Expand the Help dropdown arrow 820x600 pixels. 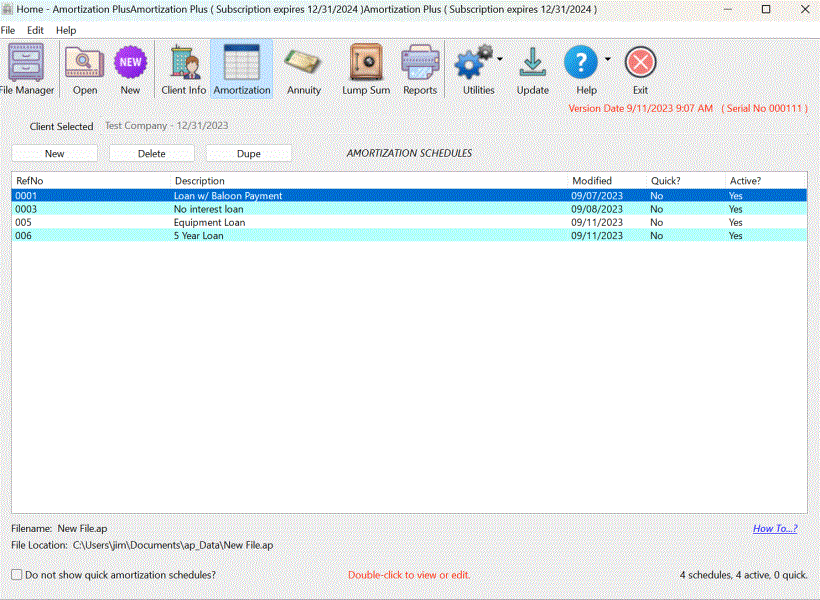click(x=608, y=59)
